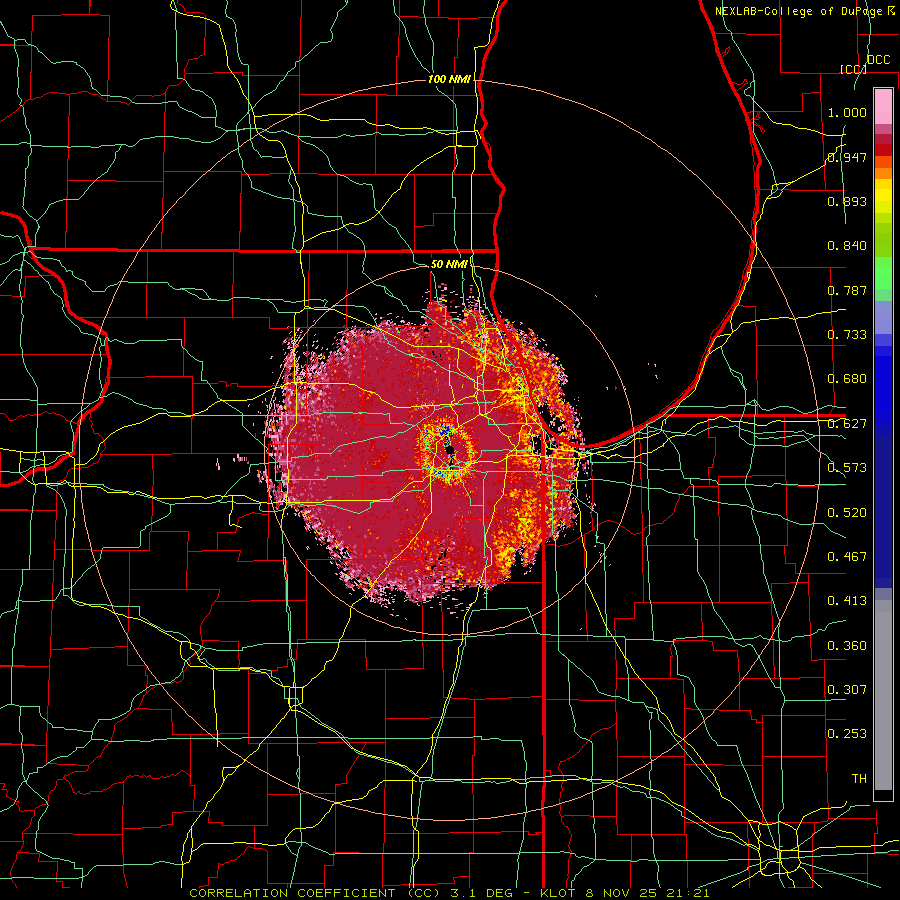Pick the bright green segment of the color scale

pyautogui.click(x=883, y=273)
